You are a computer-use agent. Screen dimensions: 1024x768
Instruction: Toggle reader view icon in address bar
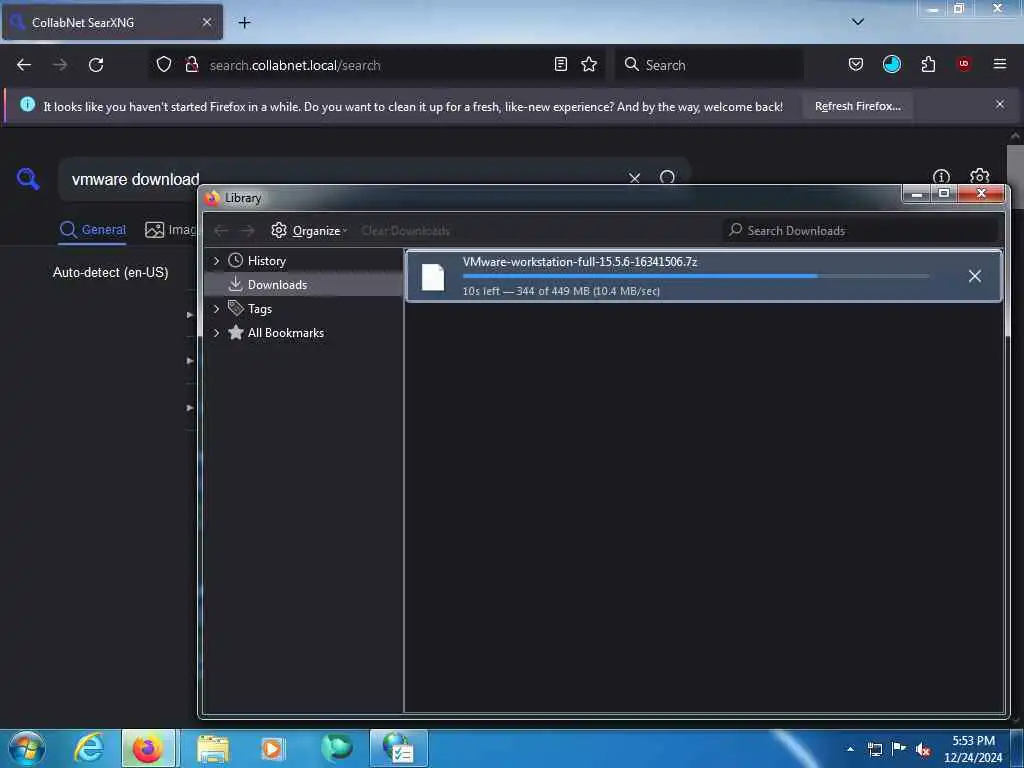pos(560,64)
